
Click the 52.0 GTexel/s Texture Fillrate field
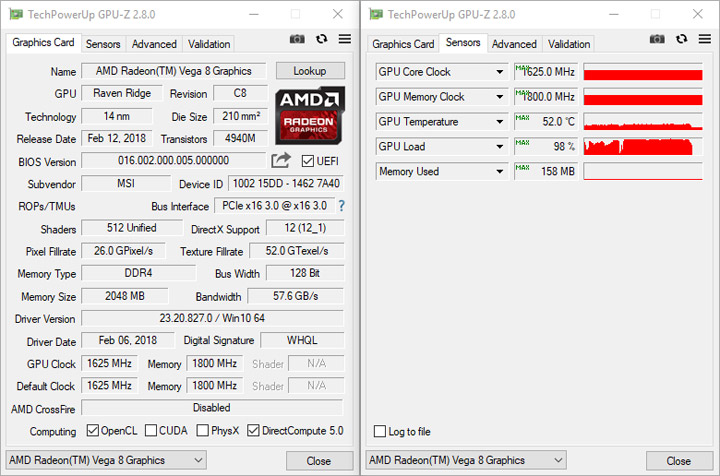(297, 251)
